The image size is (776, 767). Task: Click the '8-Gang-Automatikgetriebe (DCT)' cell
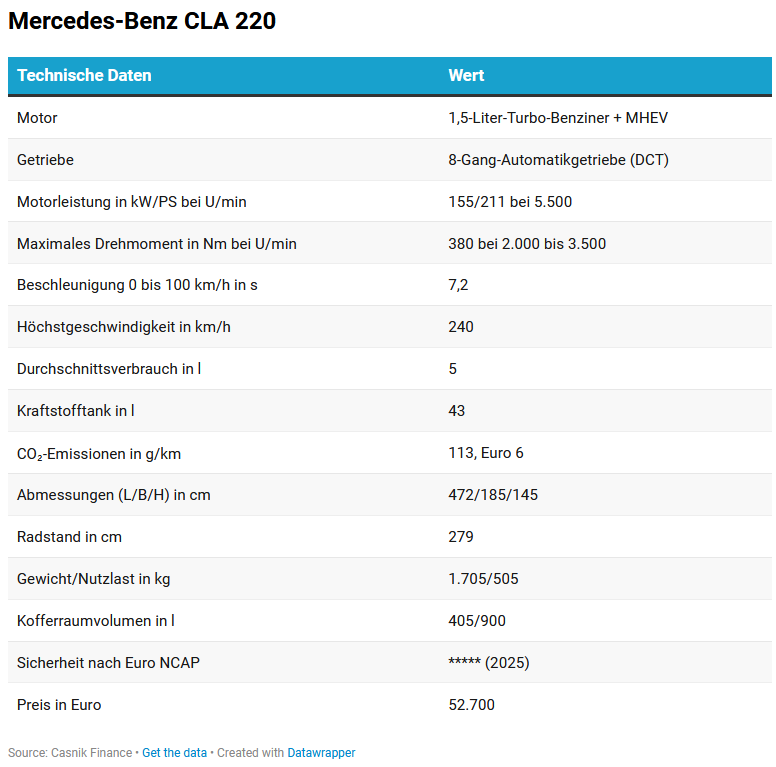coord(558,160)
